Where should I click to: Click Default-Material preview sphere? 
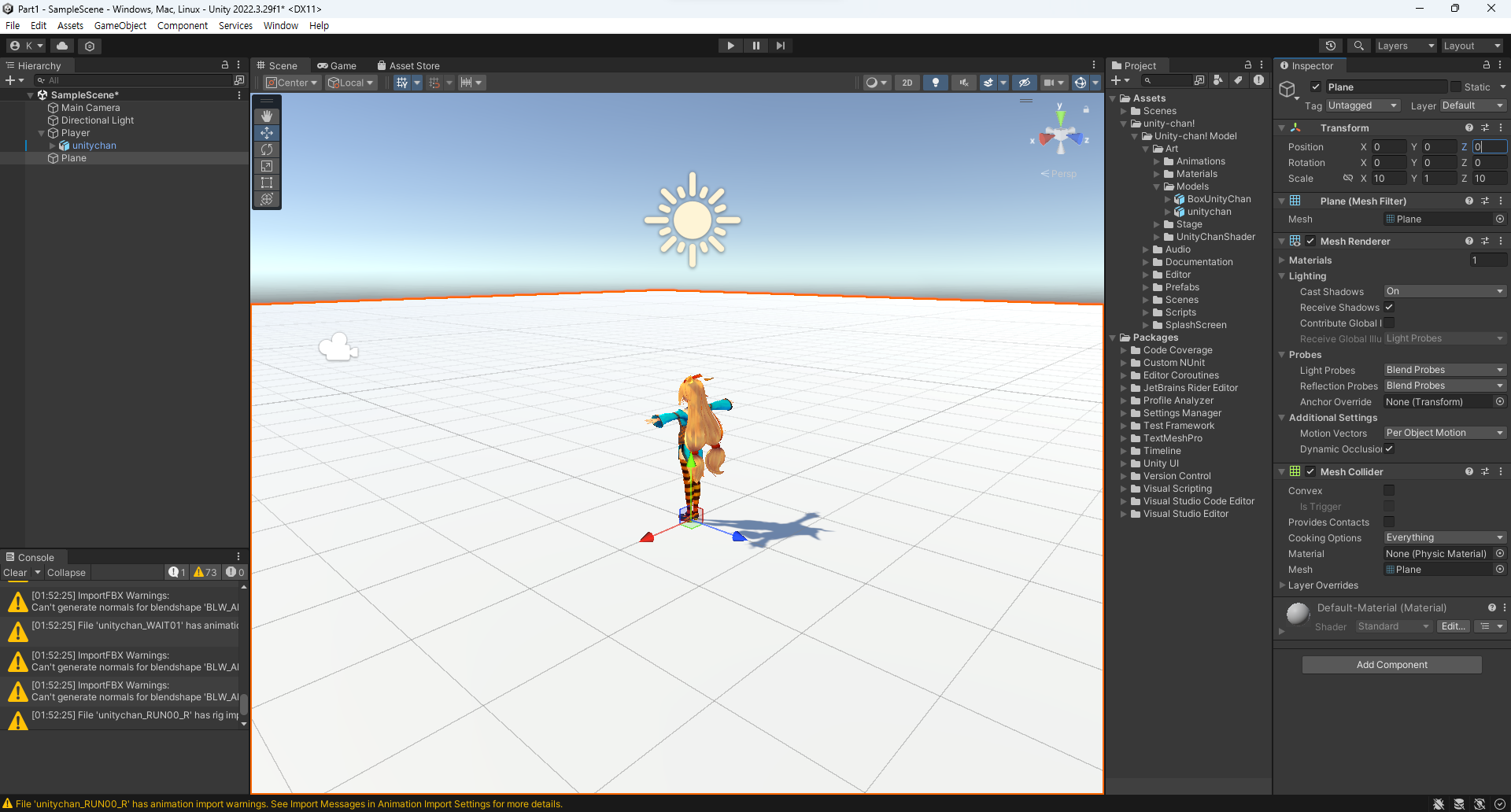(1298, 613)
